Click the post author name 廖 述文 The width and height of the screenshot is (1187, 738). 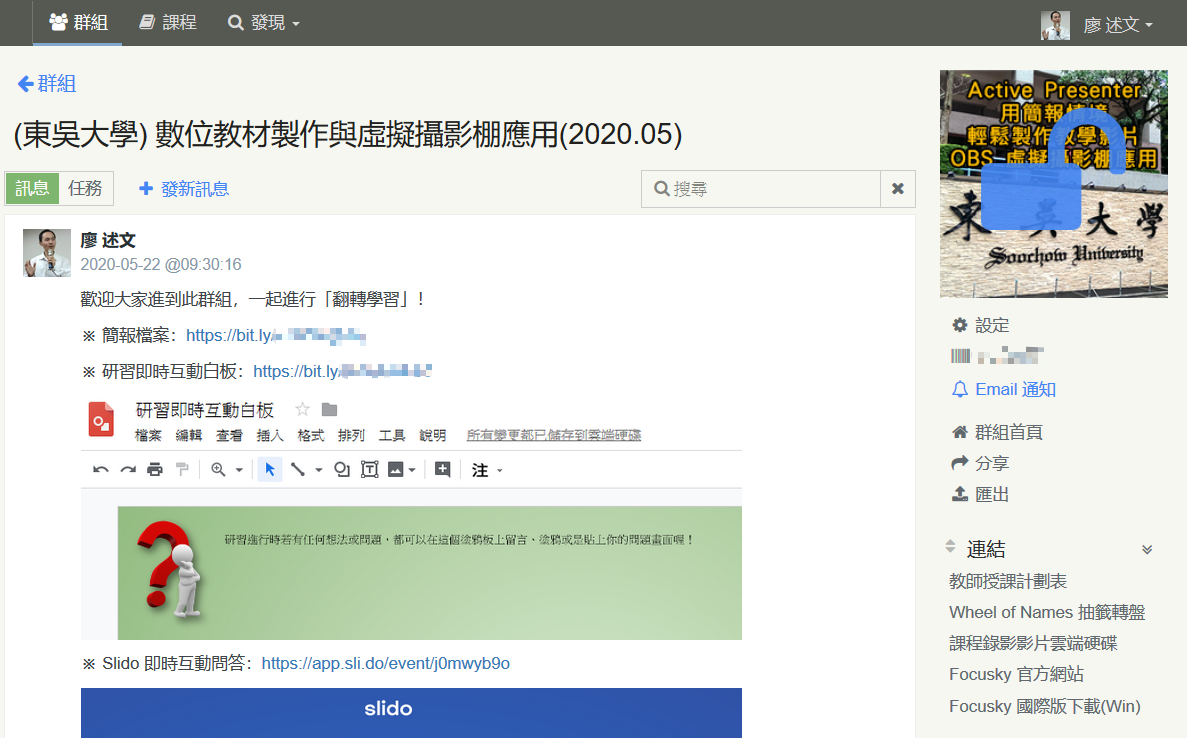click(x=108, y=241)
